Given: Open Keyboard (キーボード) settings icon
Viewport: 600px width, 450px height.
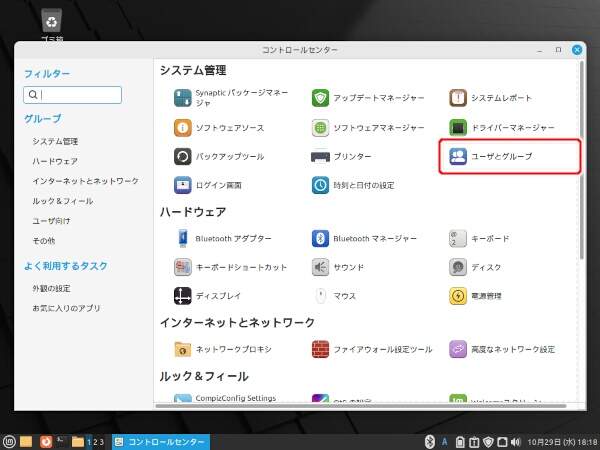Looking at the screenshot, I should 458,238.
